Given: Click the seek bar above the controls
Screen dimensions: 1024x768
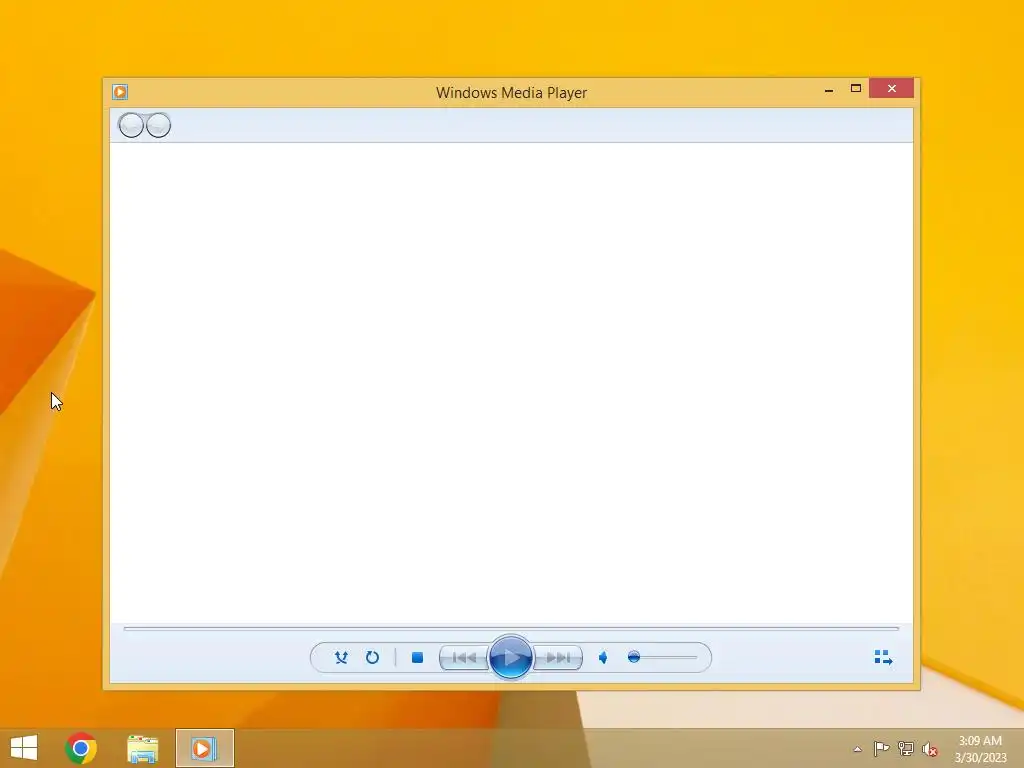Looking at the screenshot, I should point(511,628).
